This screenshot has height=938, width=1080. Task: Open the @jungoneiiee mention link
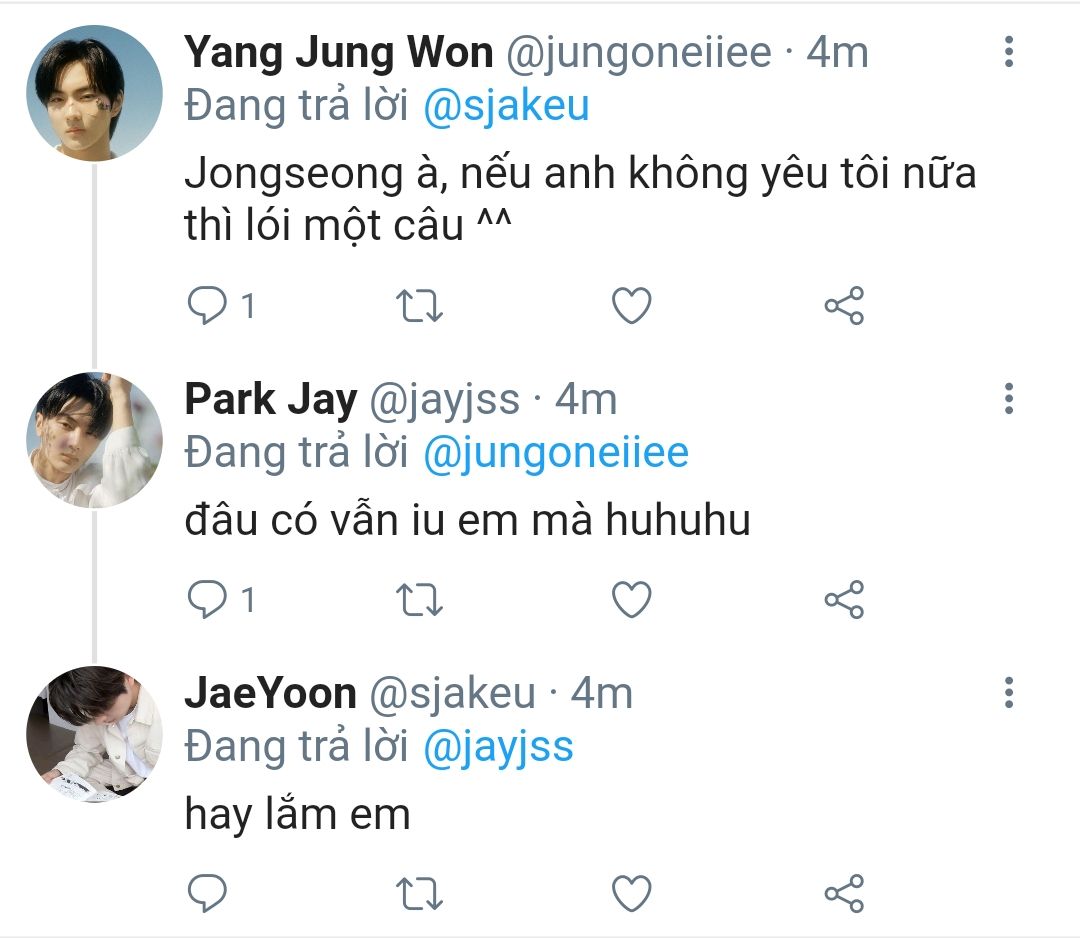(556, 453)
